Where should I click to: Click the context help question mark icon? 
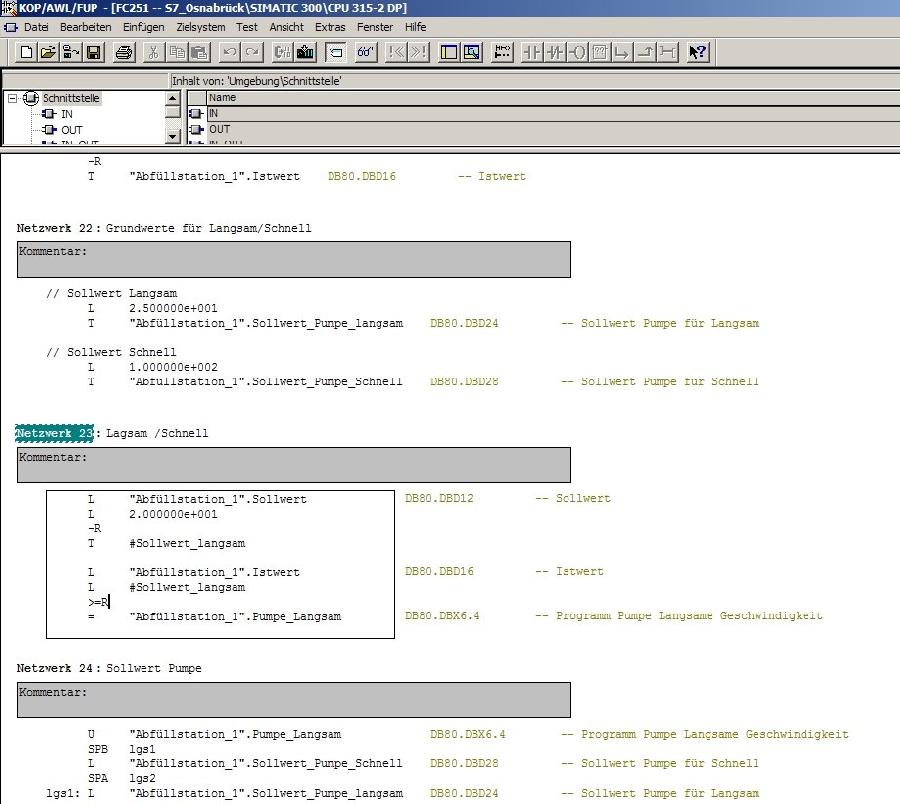(x=698, y=52)
